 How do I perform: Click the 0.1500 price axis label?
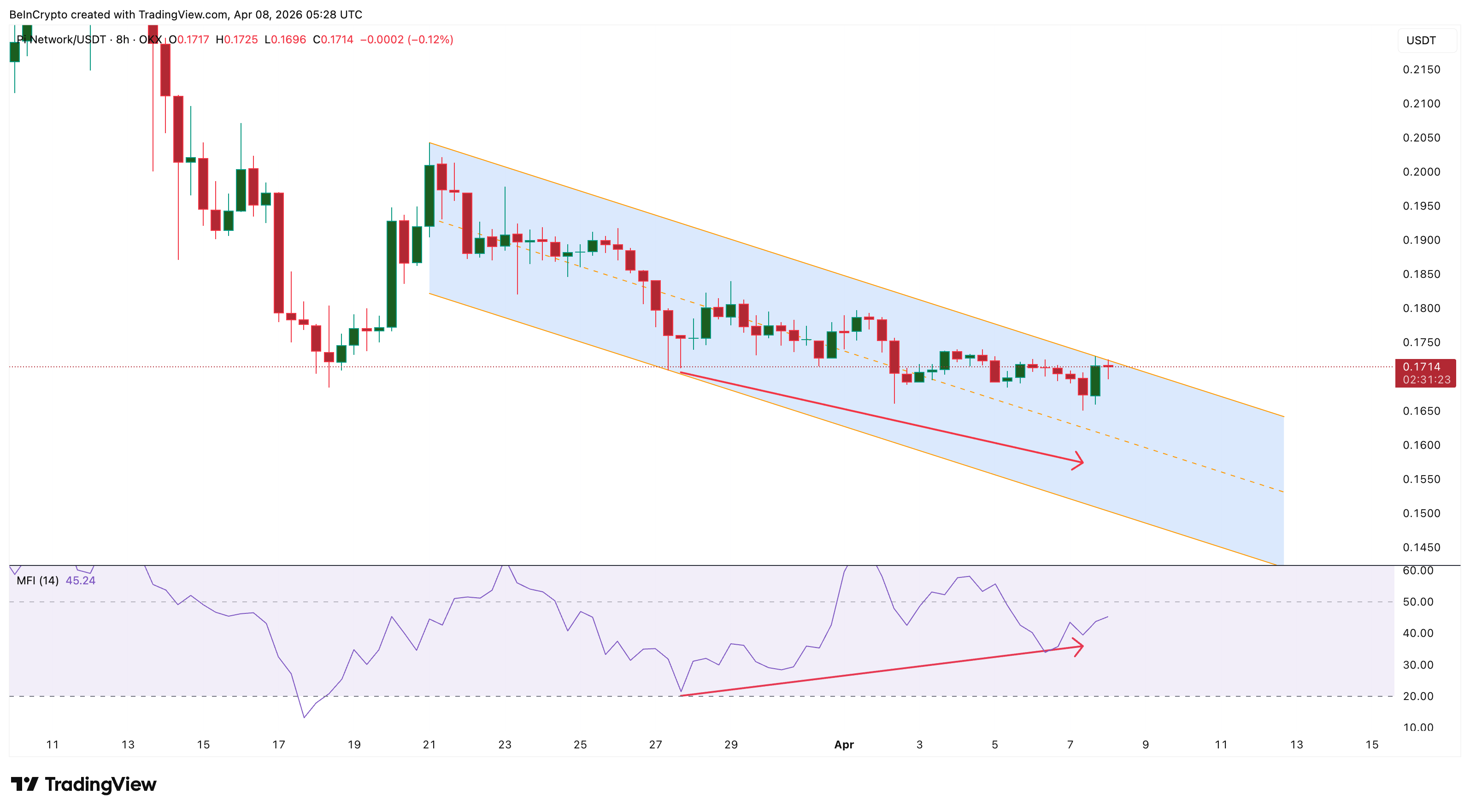click(1421, 513)
